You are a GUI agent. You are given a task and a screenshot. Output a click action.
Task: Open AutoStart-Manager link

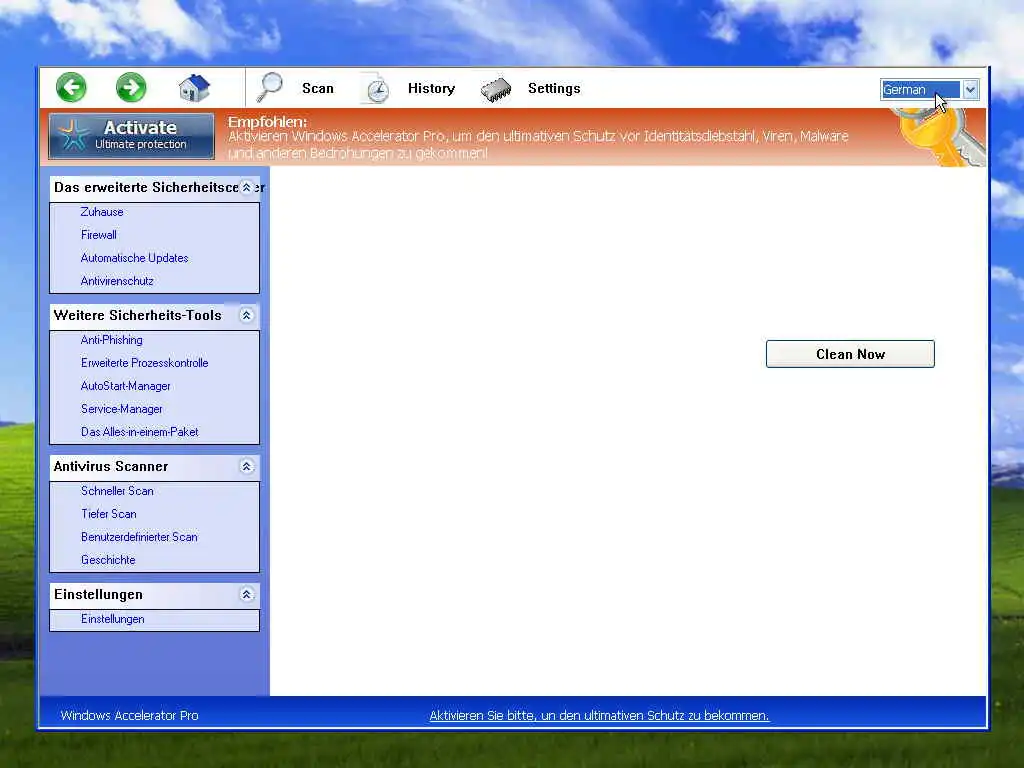pyautogui.click(x=125, y=386)
